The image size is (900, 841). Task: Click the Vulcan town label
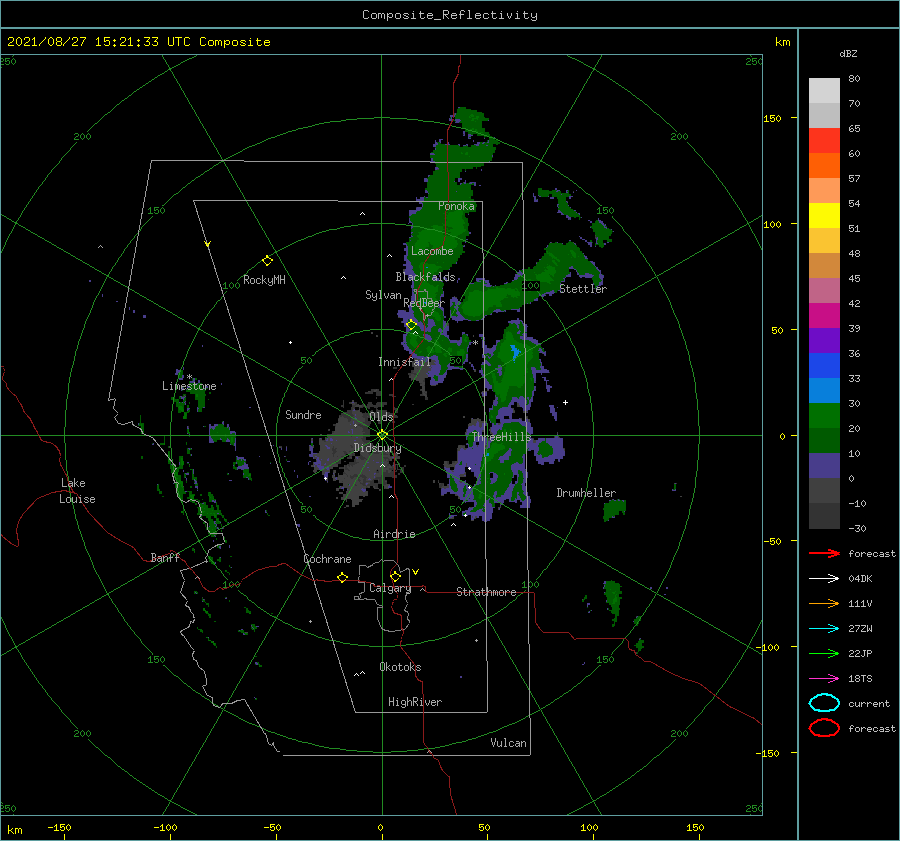[508, 743]
